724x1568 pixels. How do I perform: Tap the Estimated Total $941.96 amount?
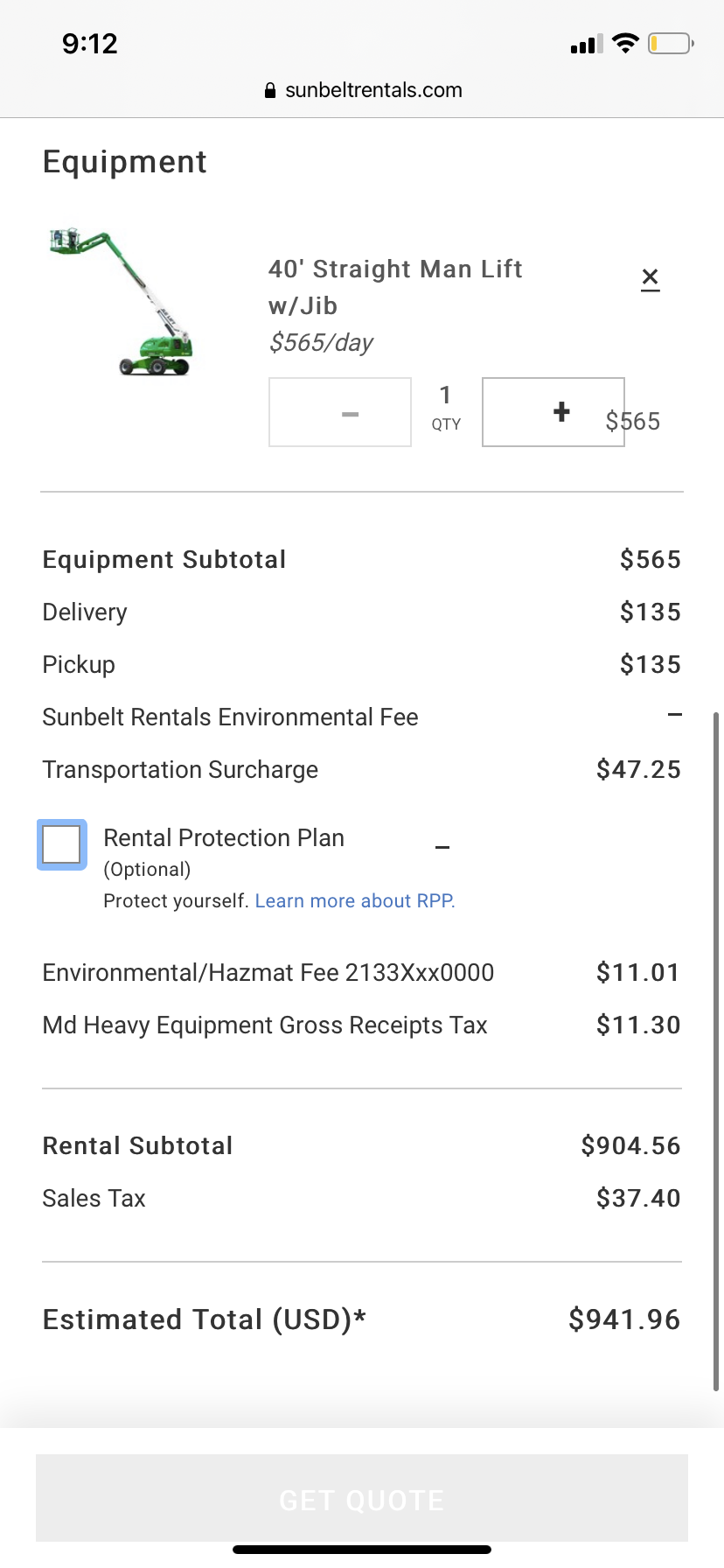pyautogui.click(x=623, y=1319)
